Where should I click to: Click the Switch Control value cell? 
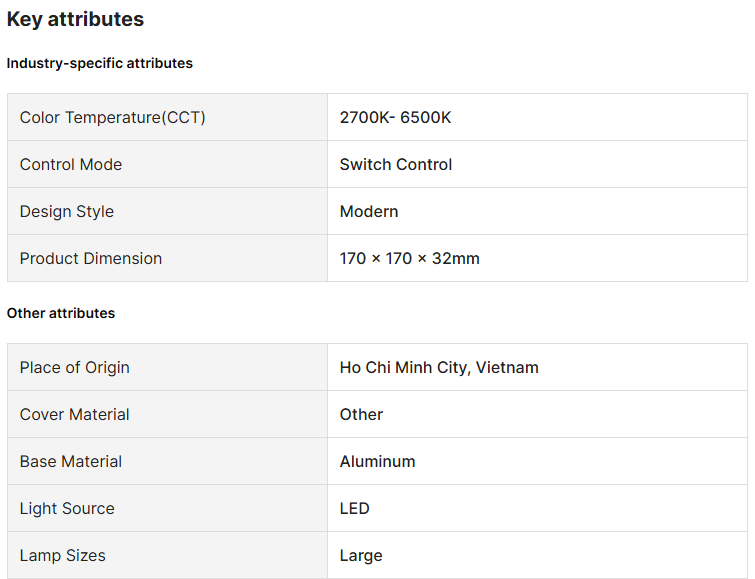396,165
